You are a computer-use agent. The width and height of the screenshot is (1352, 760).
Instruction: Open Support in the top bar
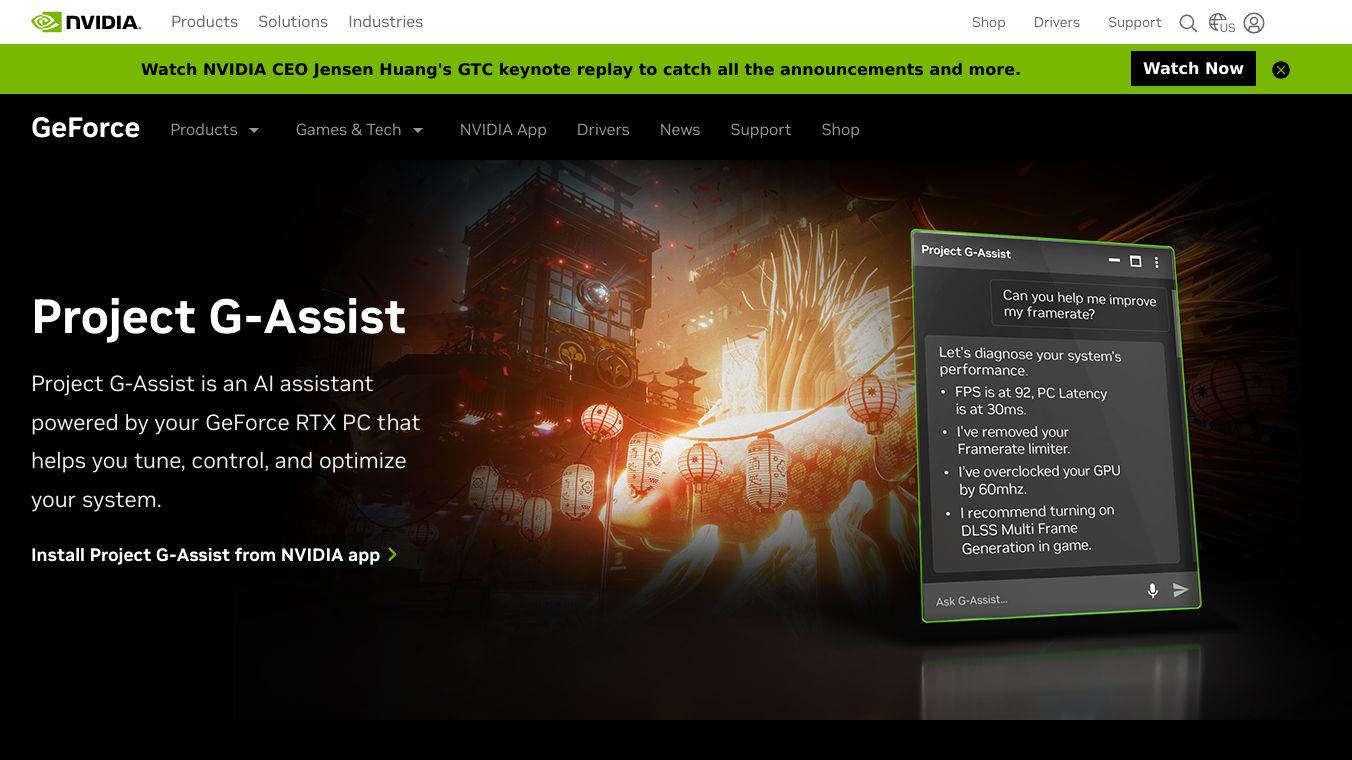pos(1134,22)
